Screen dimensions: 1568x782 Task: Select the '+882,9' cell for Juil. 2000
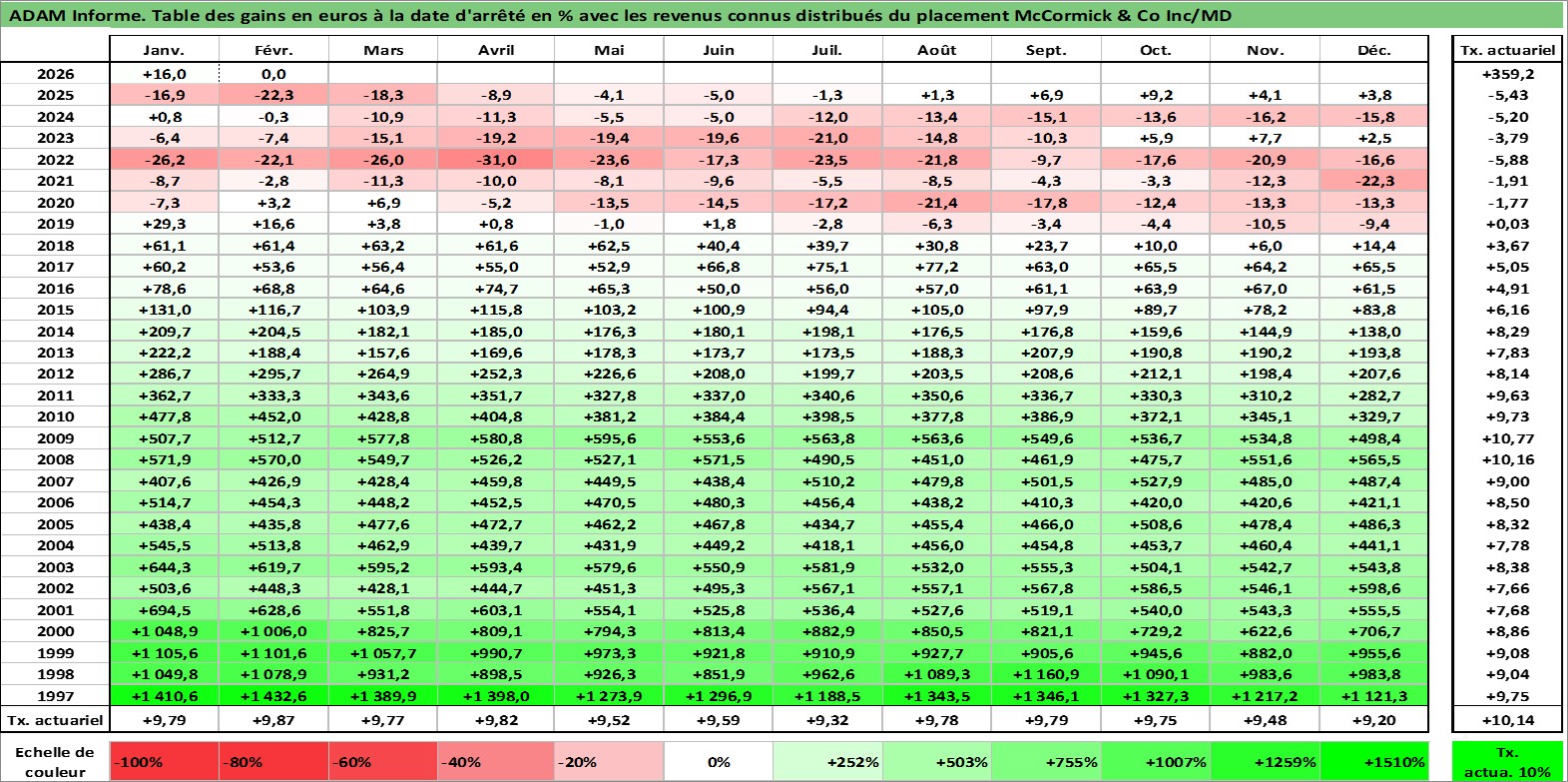(x=827, y=631)
